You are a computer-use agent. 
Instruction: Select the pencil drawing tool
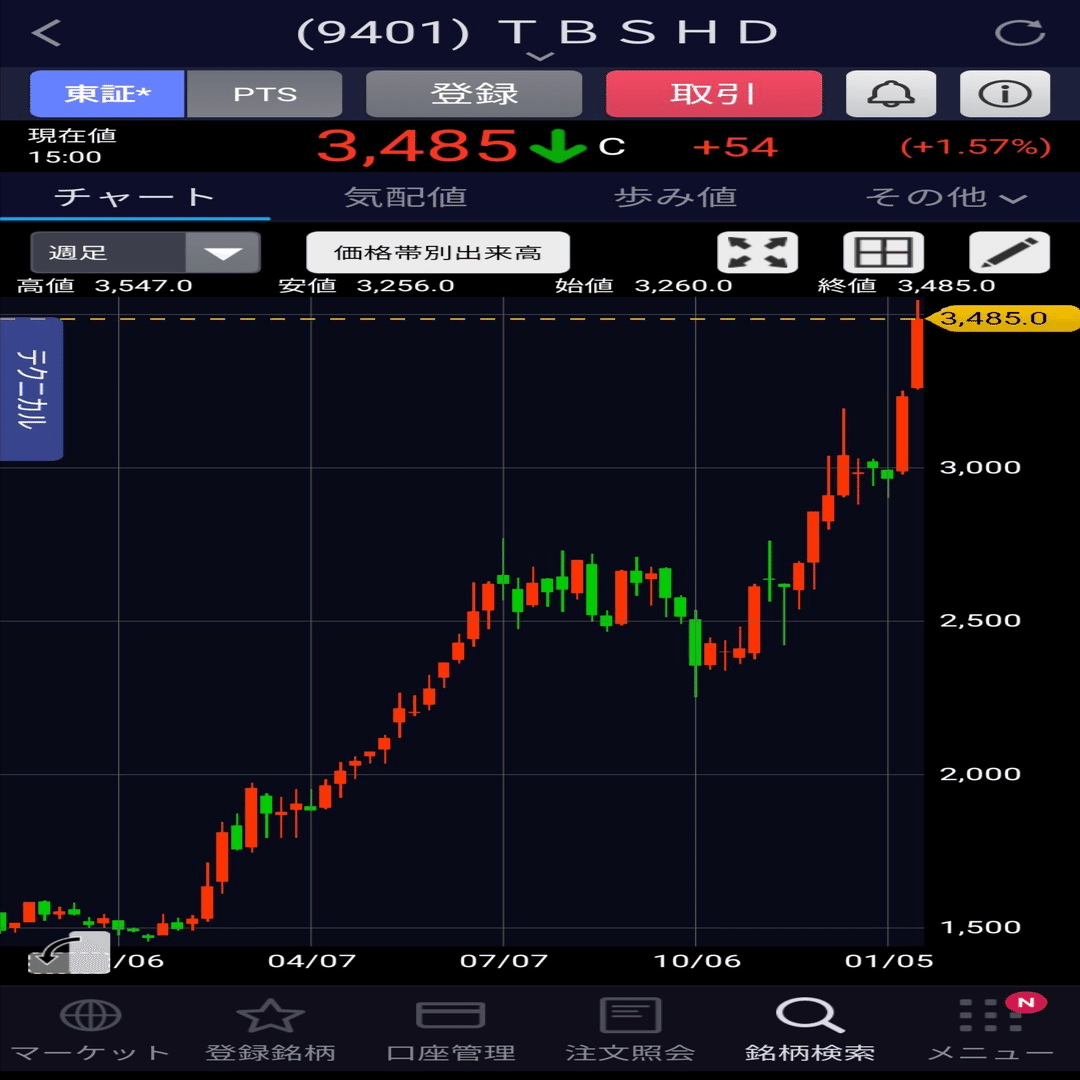point(1009,252)
